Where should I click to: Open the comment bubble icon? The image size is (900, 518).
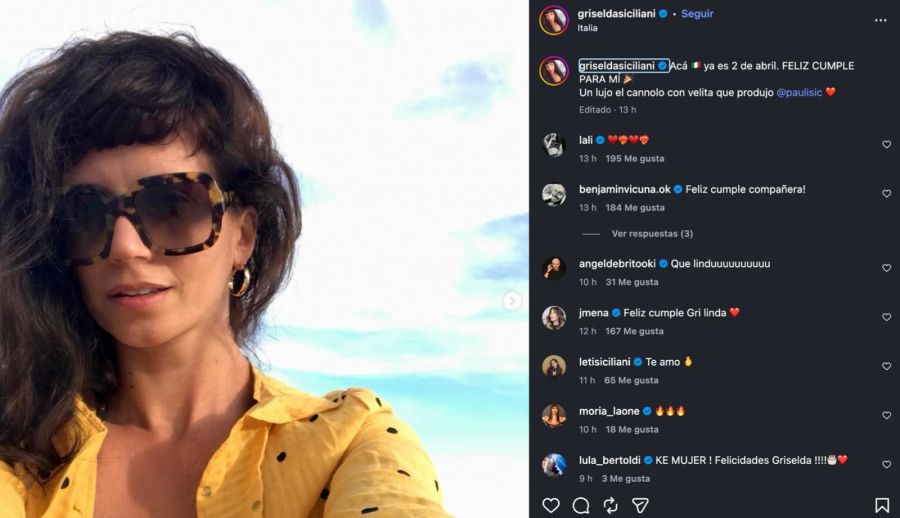tap(581, 505)
